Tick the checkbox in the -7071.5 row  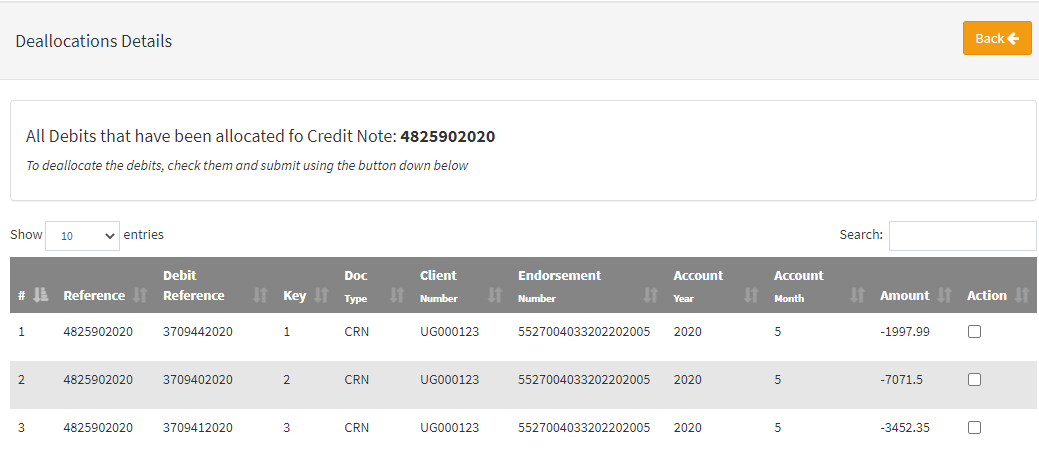coord(974,380)
